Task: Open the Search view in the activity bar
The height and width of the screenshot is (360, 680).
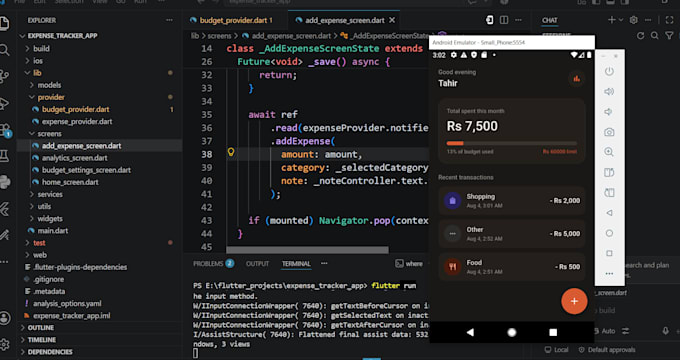Action: [x=4, y=50]
